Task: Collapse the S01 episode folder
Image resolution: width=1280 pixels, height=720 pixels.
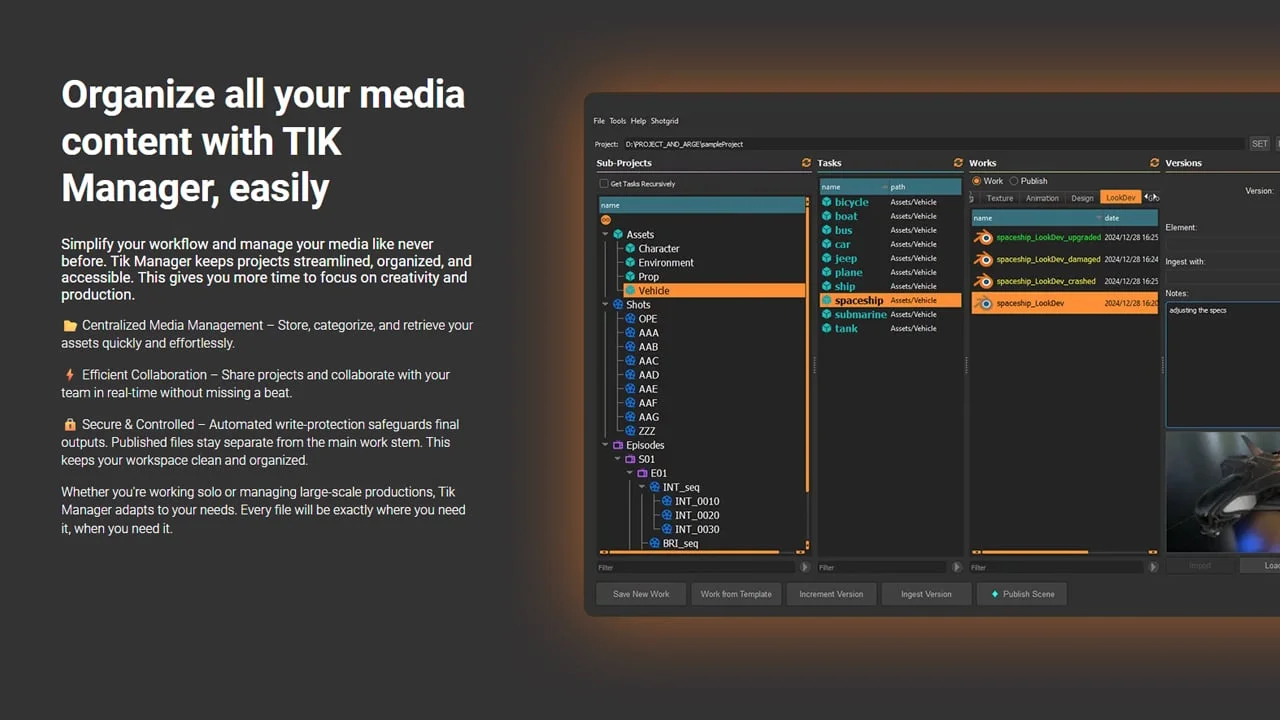Action: coord(617,459)
